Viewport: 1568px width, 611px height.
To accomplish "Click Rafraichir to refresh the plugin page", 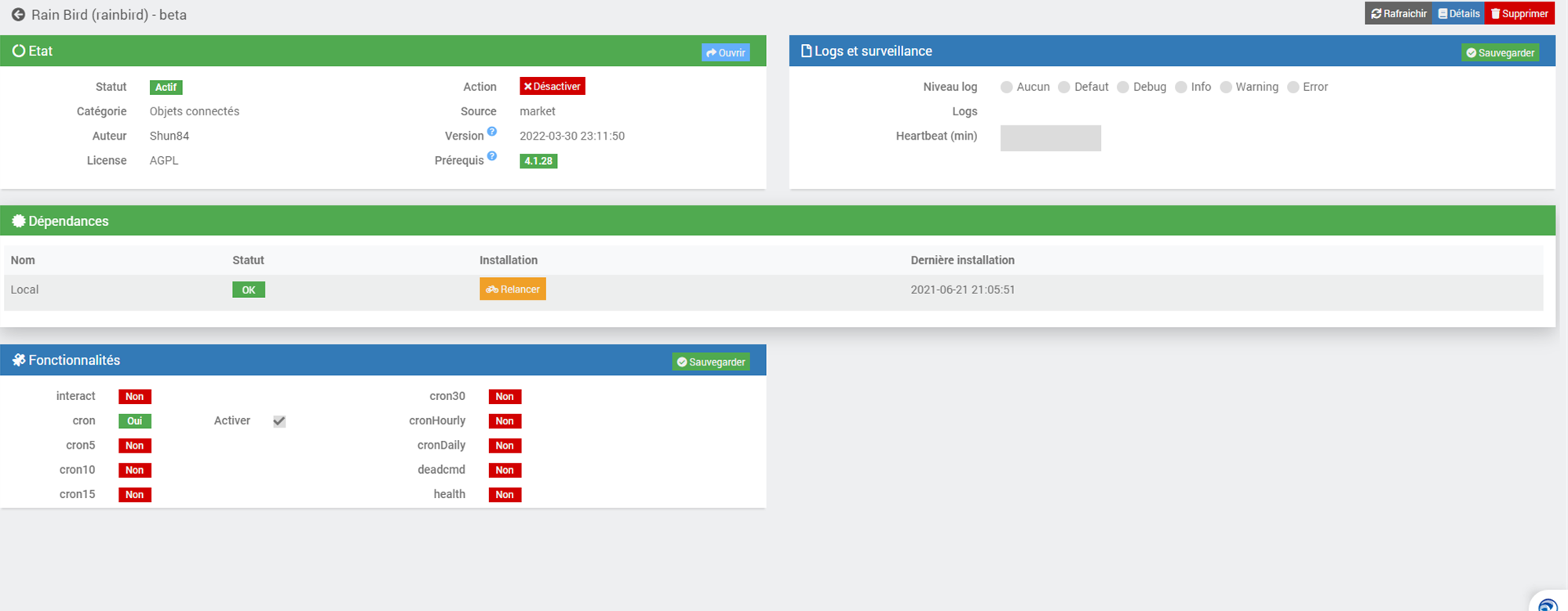I will point(1398,13).
